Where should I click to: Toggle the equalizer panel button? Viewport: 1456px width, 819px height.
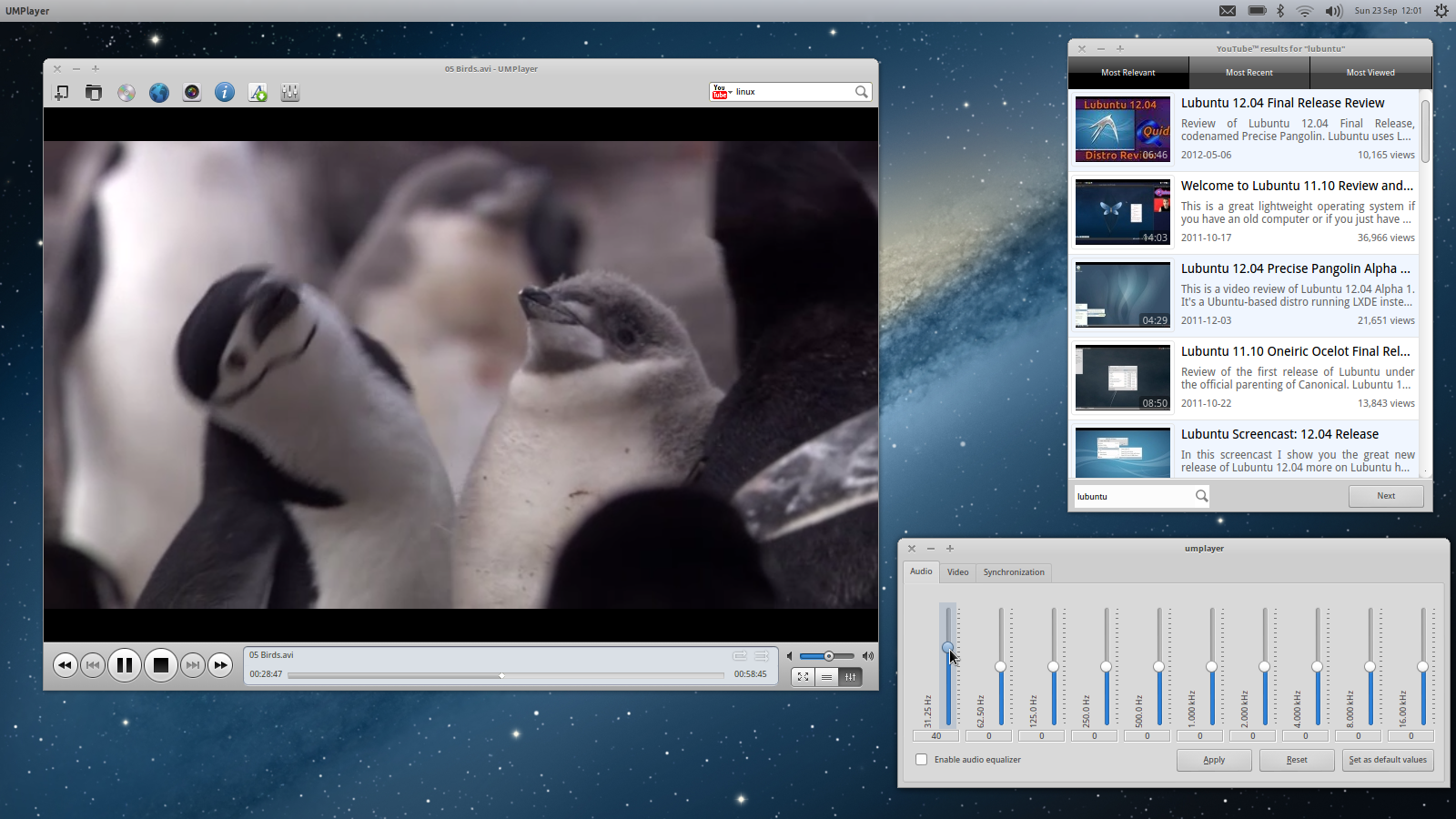point(850,676)
